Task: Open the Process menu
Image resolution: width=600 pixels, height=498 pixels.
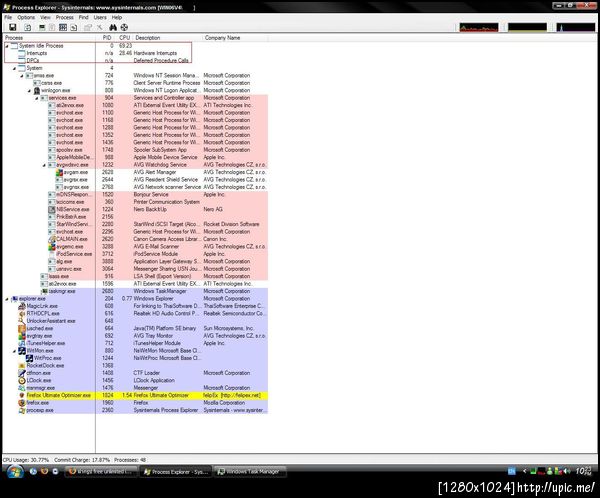Action: 65,18
